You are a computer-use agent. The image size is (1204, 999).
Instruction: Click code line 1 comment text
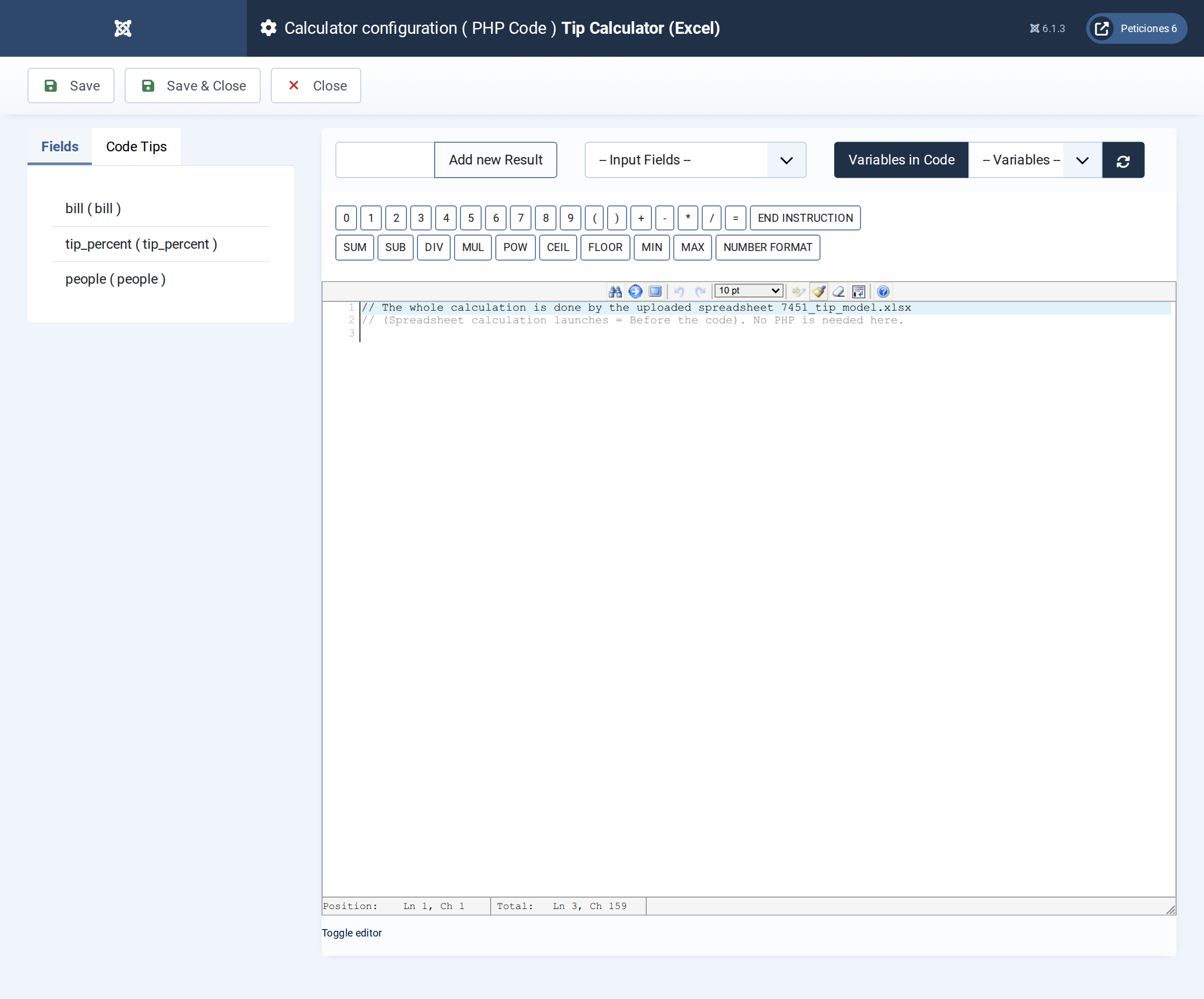click(x=636, y=308)
